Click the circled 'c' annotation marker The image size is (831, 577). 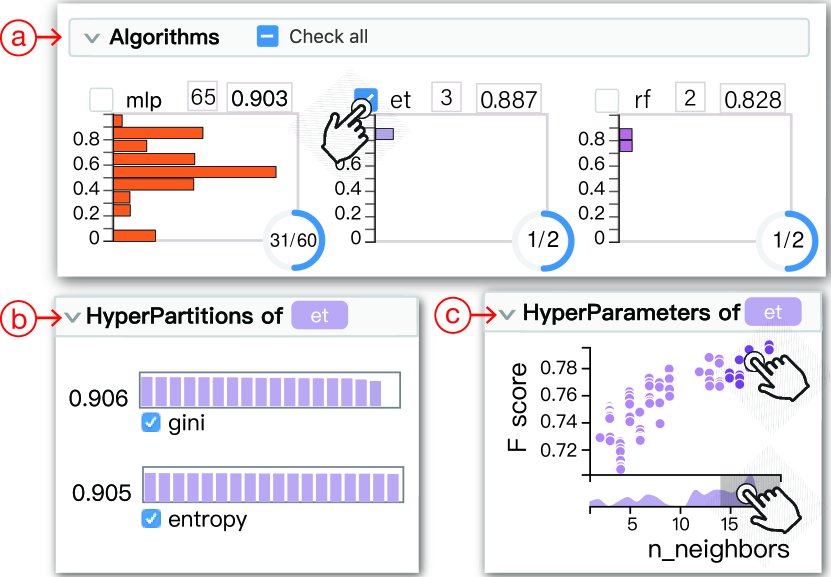pyautogui.click(x=453, y=315)
